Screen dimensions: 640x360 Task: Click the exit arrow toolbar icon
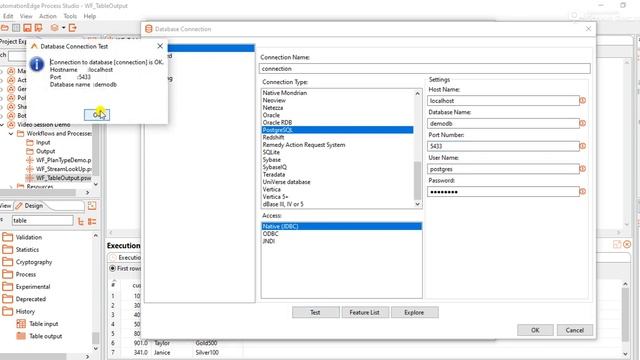(x=73, y=28)
